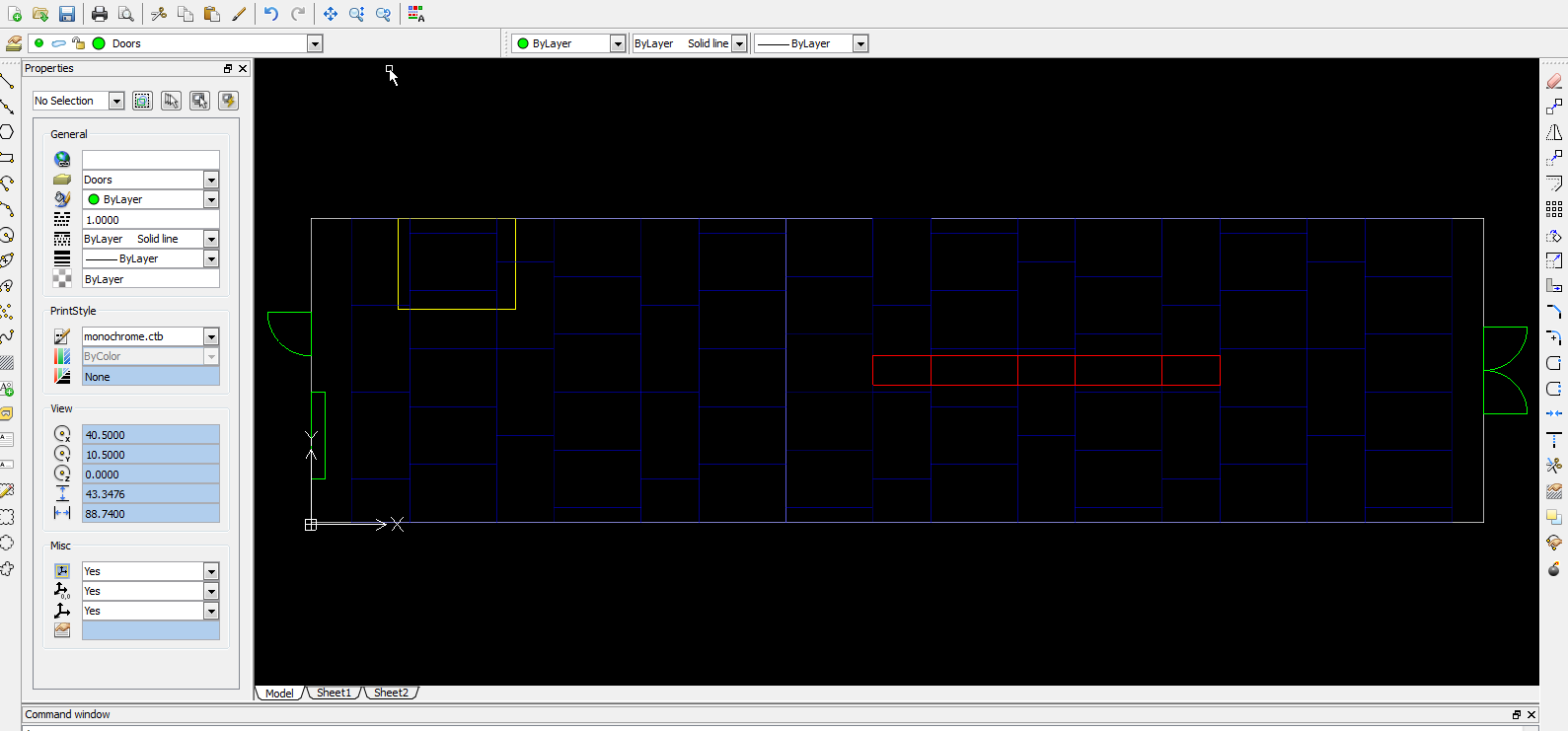Float the Properties panel
This screenshot has height=731, width=1568.
click(x=228, y=69)
